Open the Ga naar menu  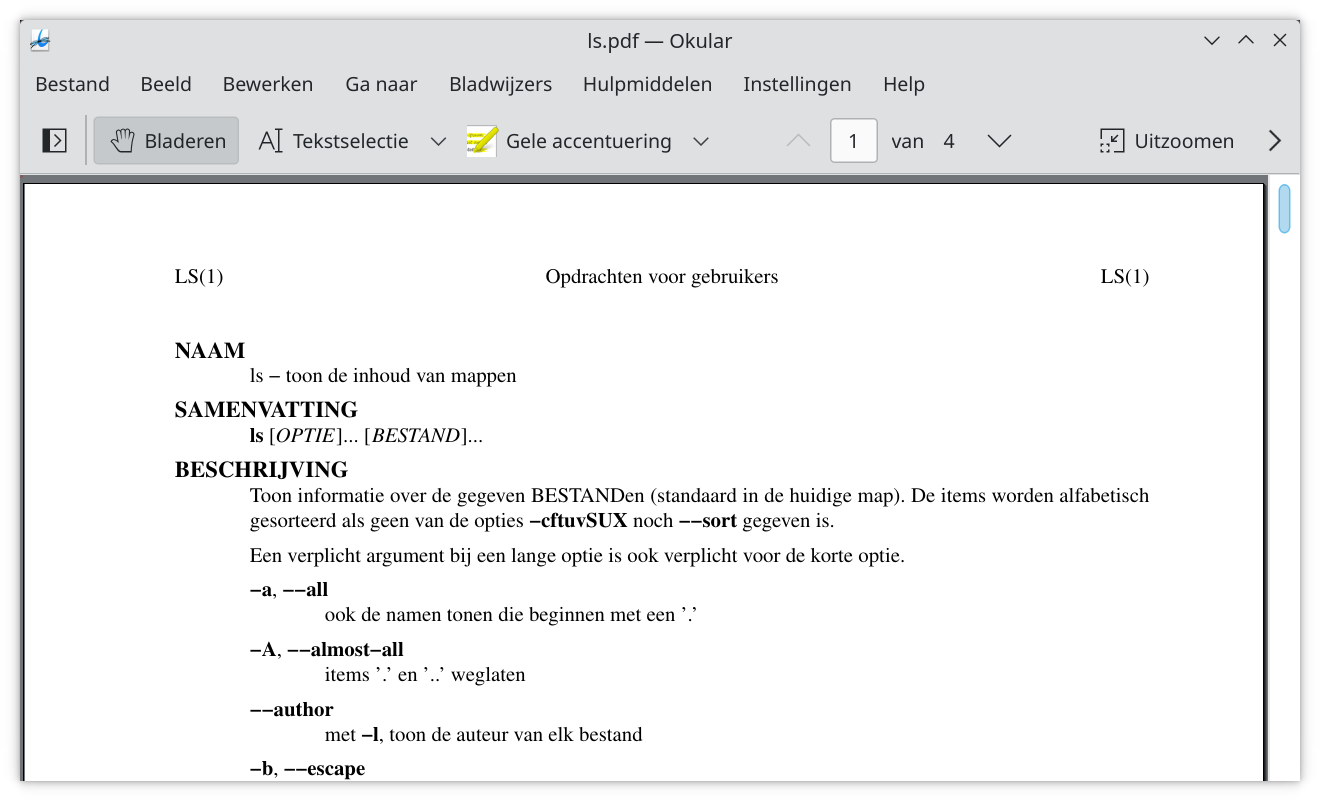(x=381, y=84)
